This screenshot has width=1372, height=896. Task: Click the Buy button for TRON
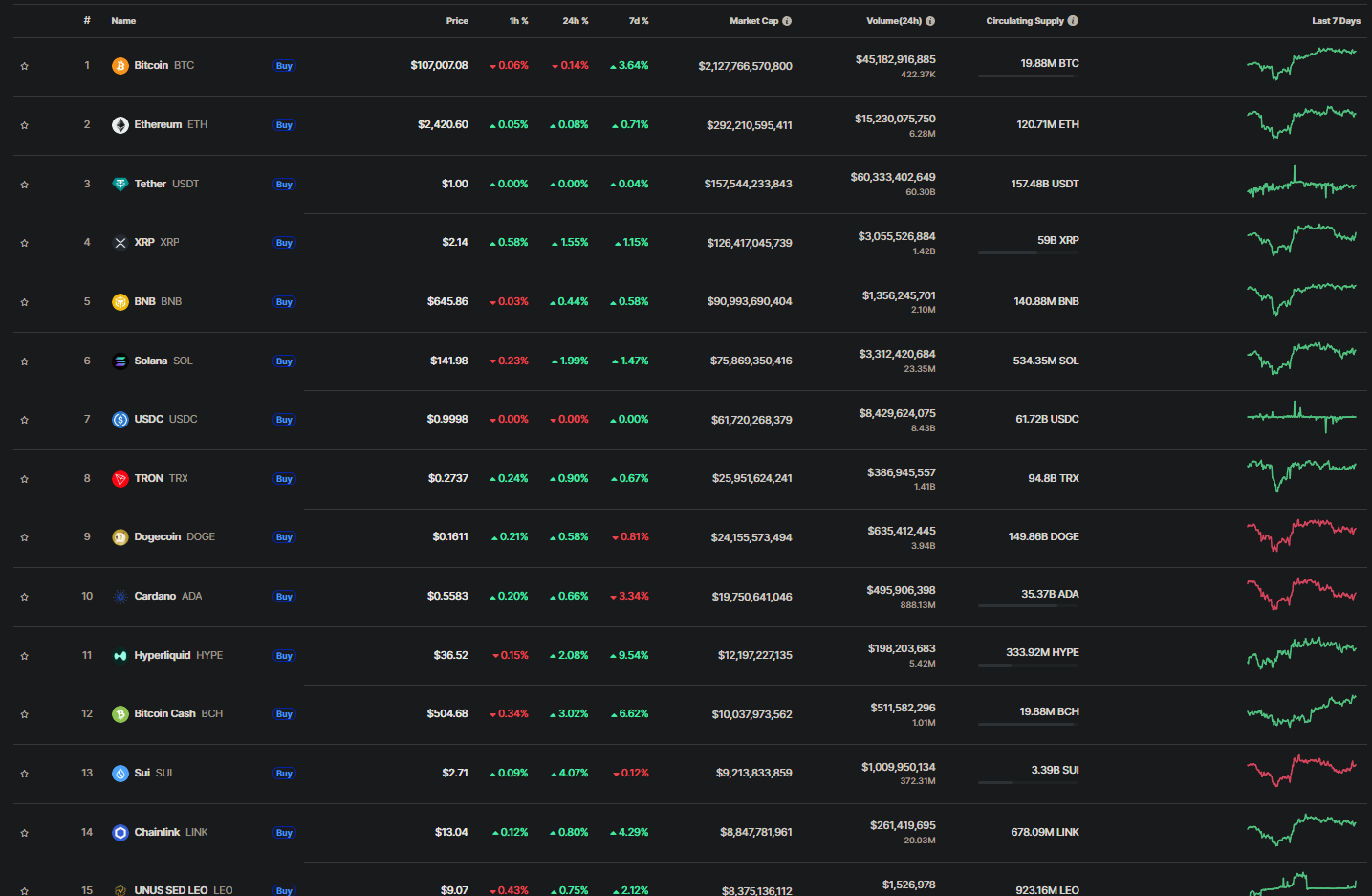[284, 479]
